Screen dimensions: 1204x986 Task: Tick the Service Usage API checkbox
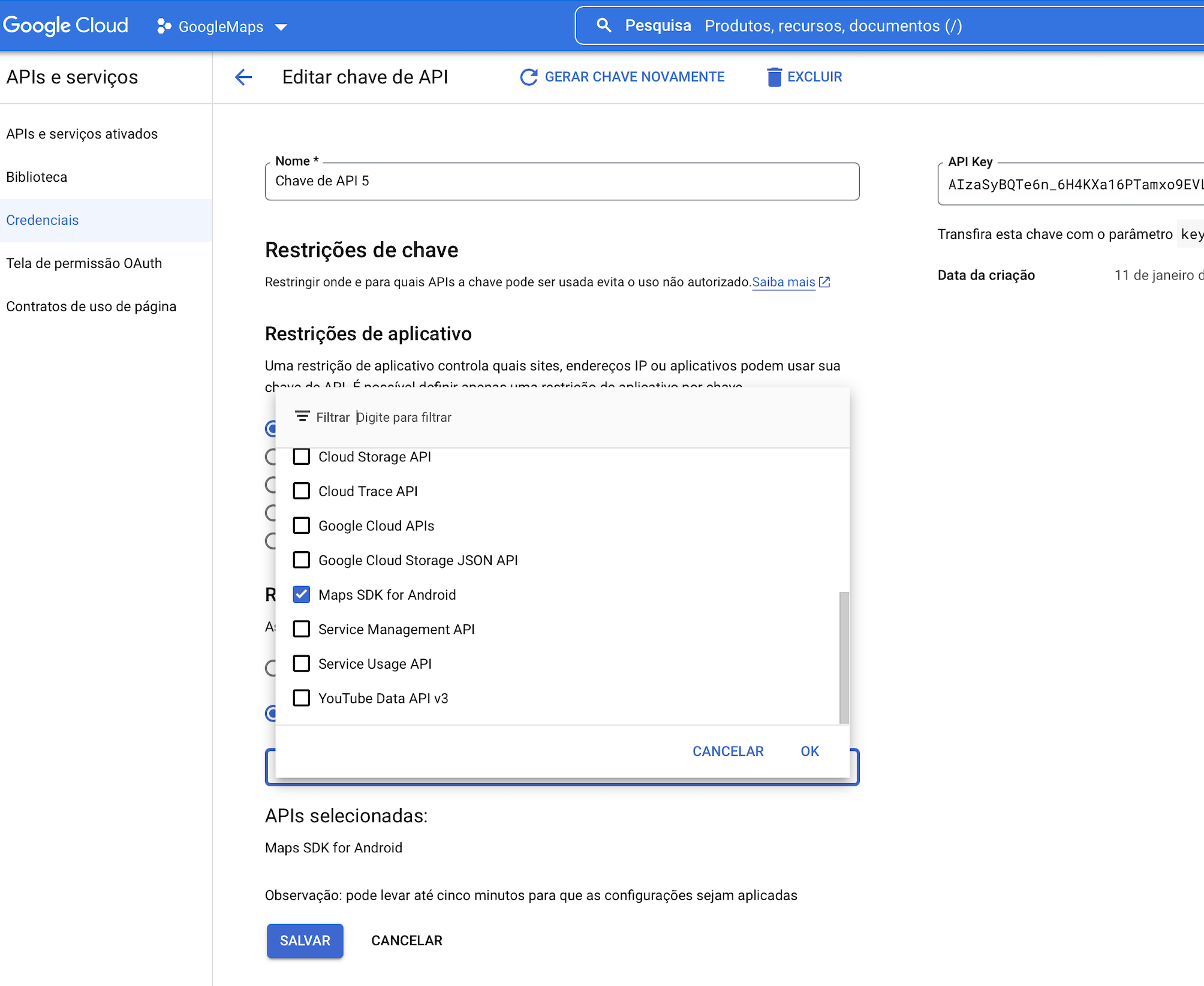(302, 663)
